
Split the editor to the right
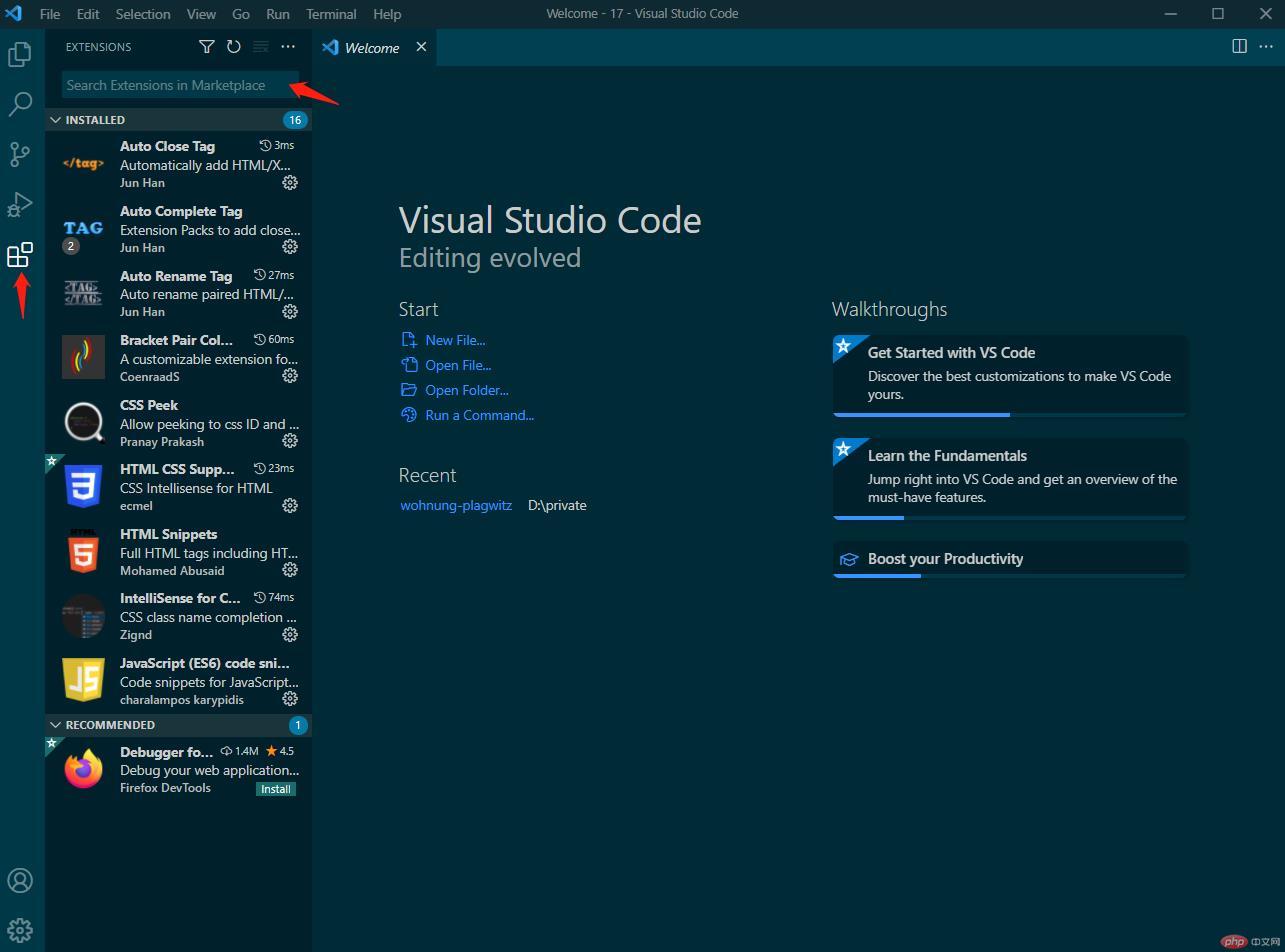click(1239, 46)
